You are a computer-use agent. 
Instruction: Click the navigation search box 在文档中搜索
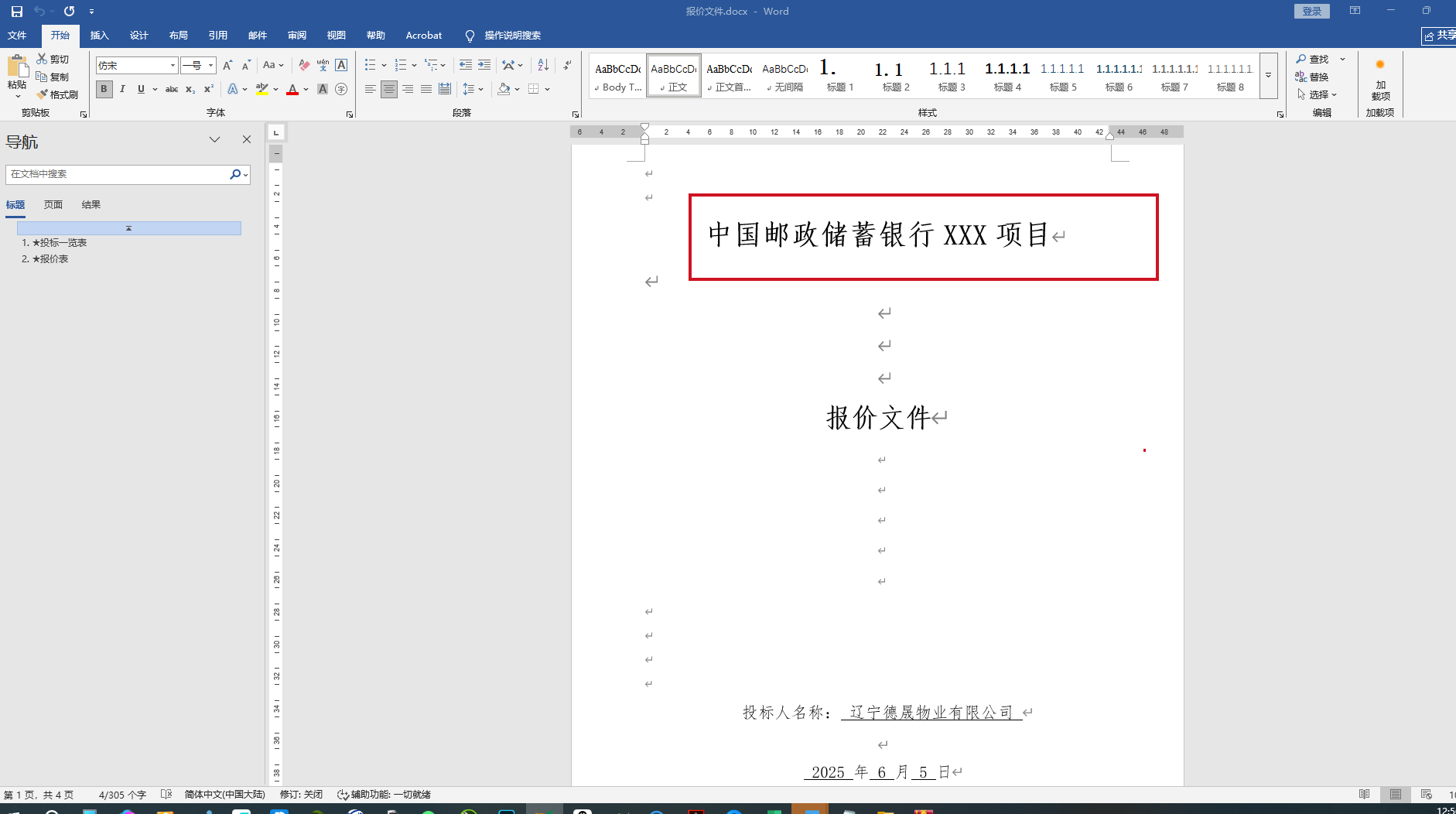[118, 174]
